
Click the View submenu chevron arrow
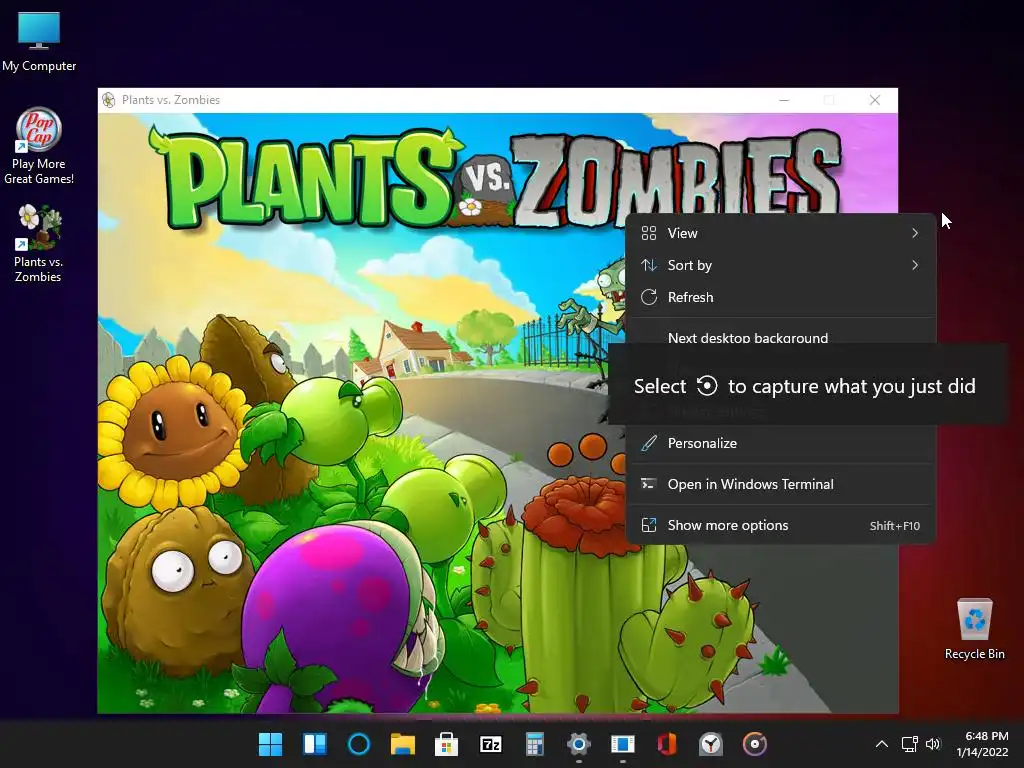point(915,233)
